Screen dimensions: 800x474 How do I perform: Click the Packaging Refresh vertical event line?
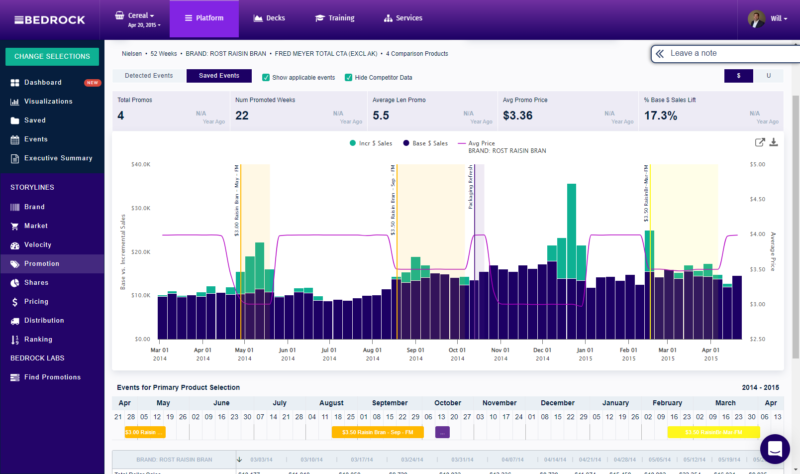(x=474, y=252)
